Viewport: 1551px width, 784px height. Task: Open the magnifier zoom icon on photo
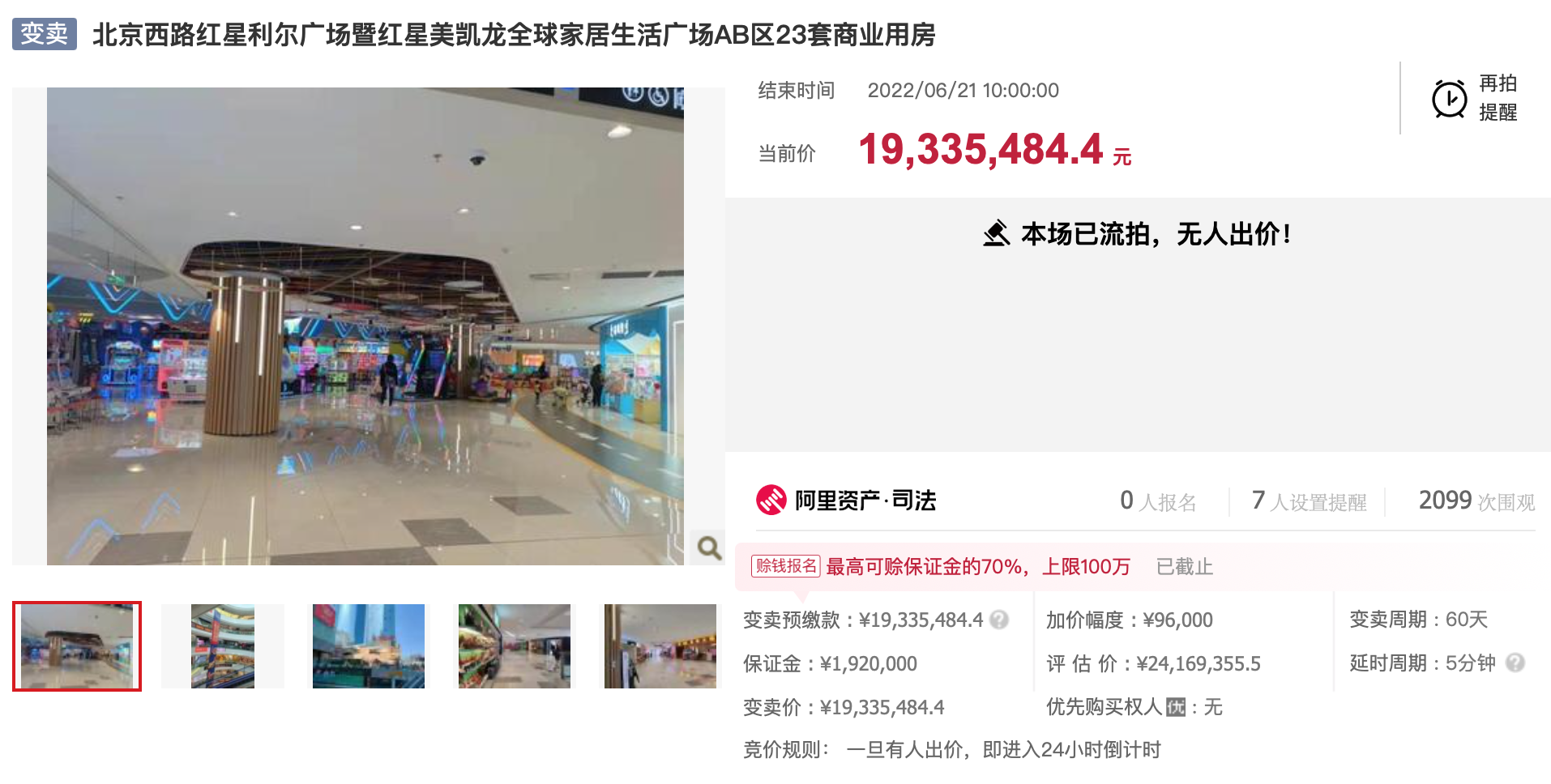point(709,548)
